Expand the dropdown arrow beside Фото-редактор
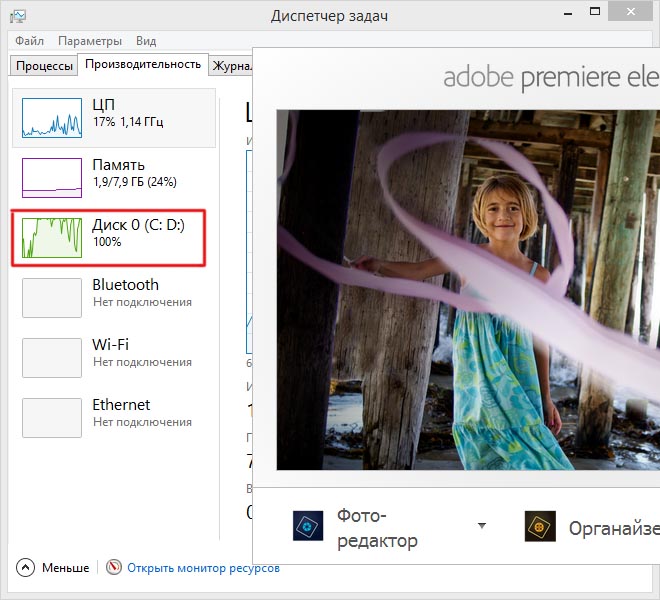 [x=481, y=526]
